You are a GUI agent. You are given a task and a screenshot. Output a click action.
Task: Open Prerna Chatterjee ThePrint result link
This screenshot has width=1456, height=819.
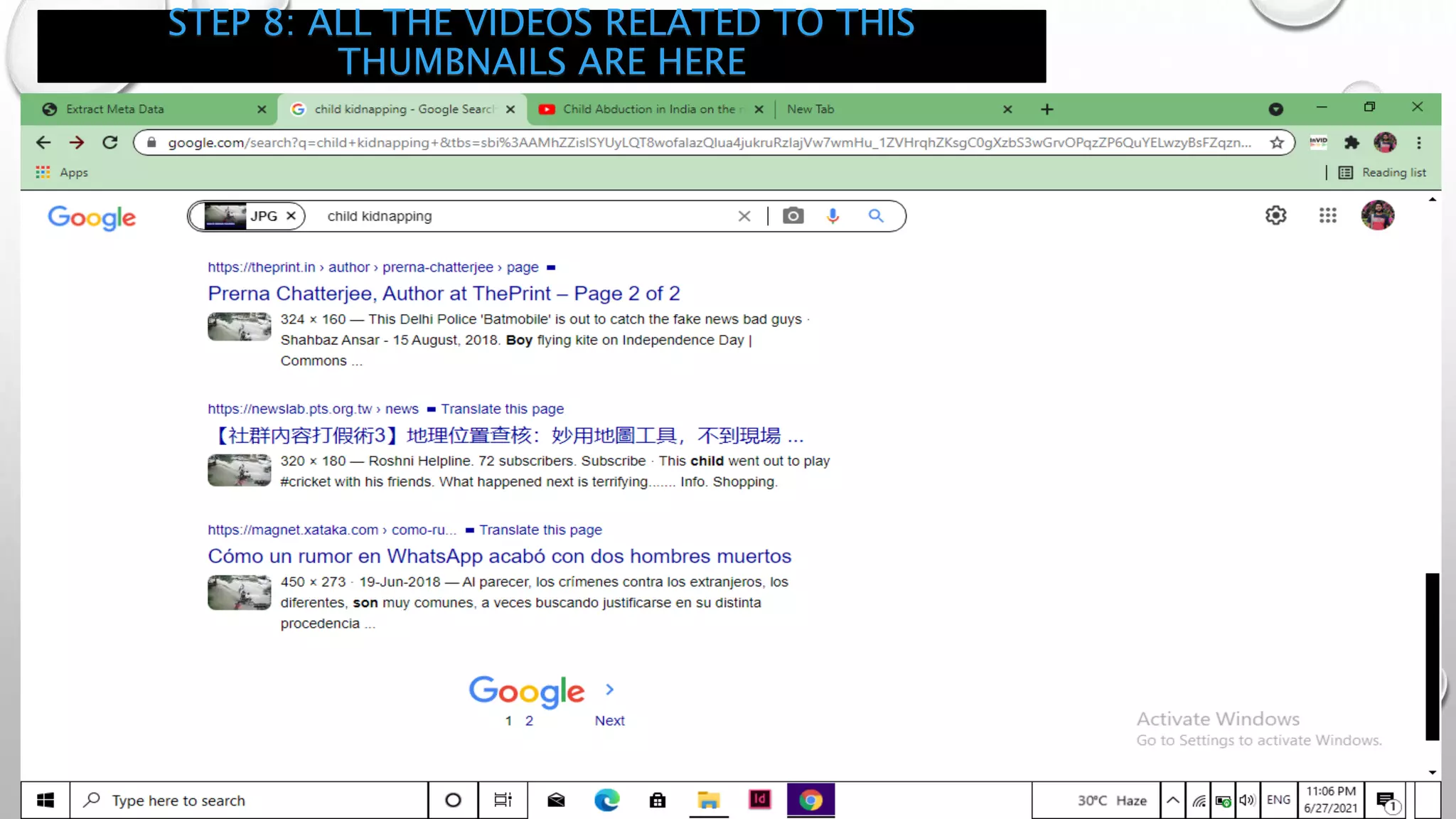tap(444, 294)
